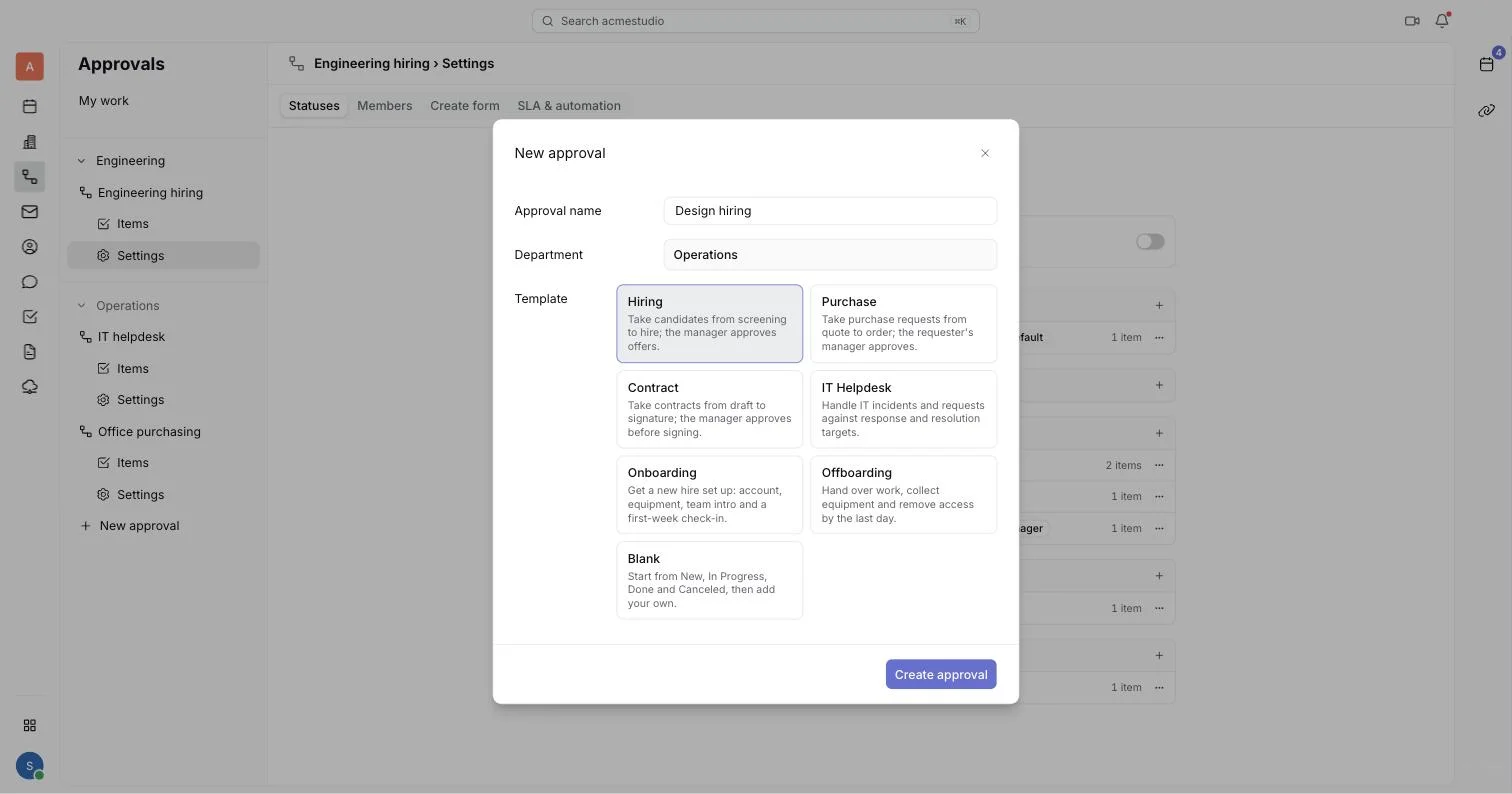Collapse the Engineering section in the sidebar
Viewport: 1512px width, 794px height.
[82, 161]
